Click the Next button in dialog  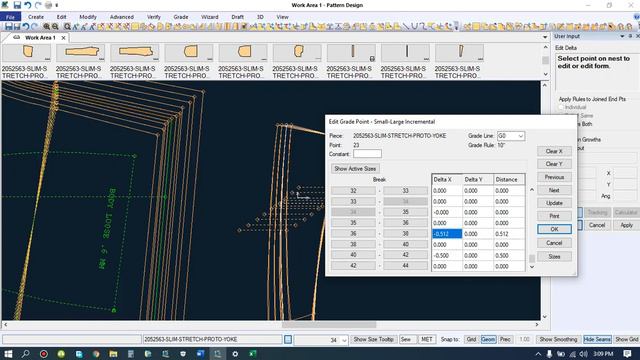coord(554,190)
